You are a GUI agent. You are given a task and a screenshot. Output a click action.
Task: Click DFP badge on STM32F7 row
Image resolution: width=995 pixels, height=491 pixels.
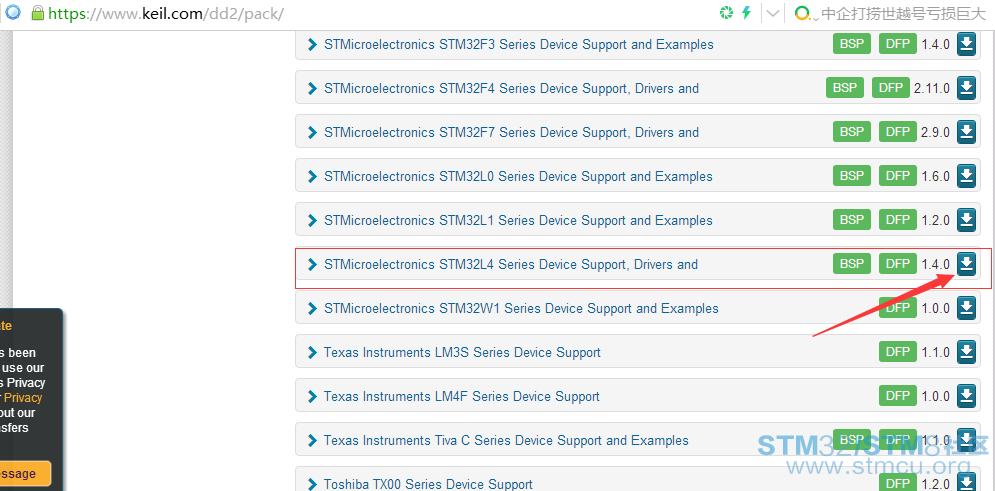point(898,132)
